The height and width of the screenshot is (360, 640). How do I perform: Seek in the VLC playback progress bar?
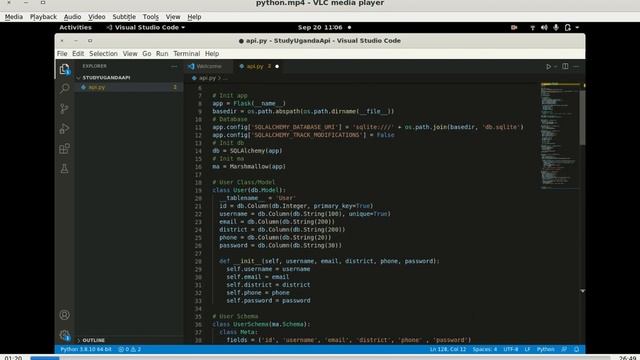320,358
